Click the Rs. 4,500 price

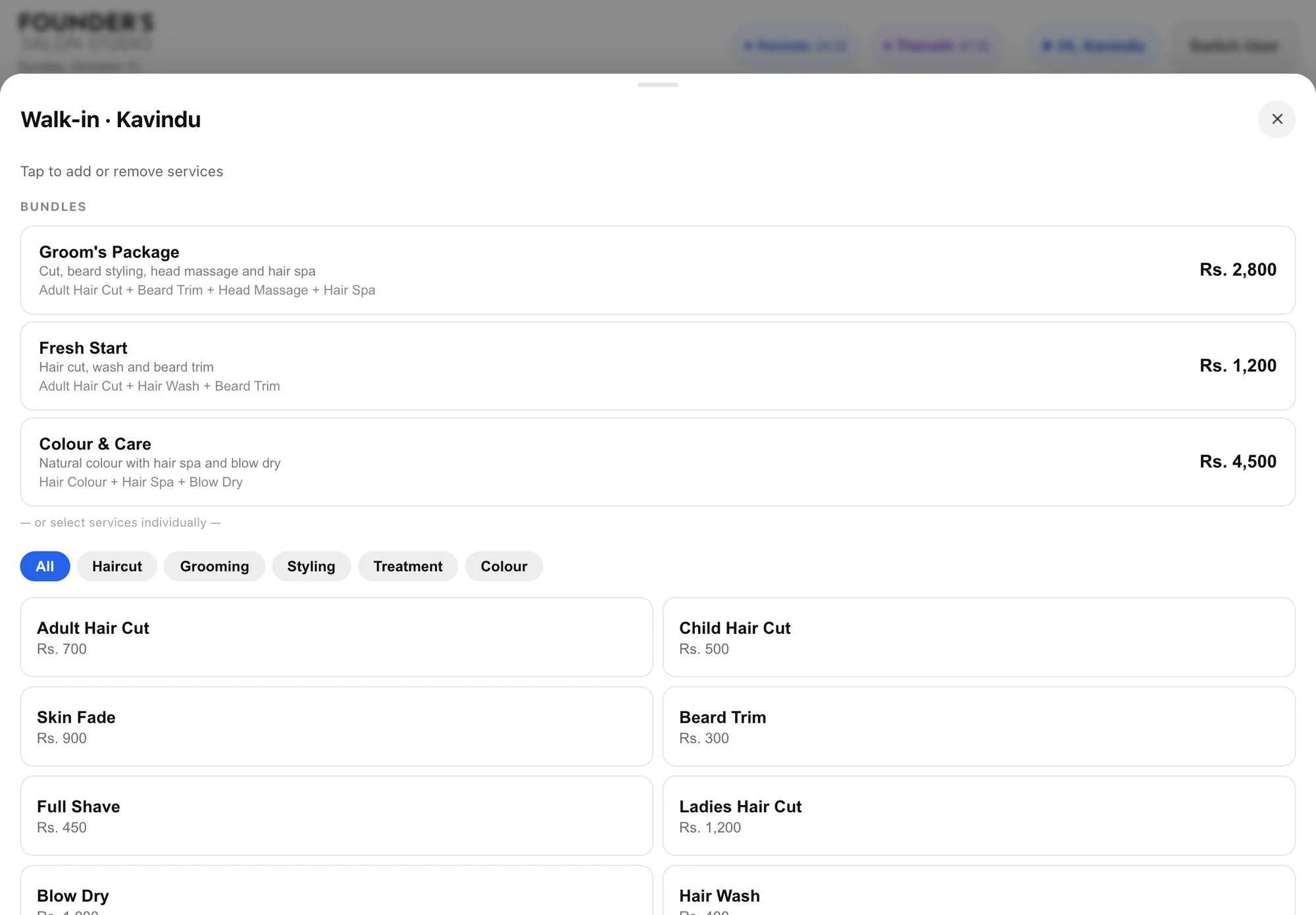(1238, 462)
